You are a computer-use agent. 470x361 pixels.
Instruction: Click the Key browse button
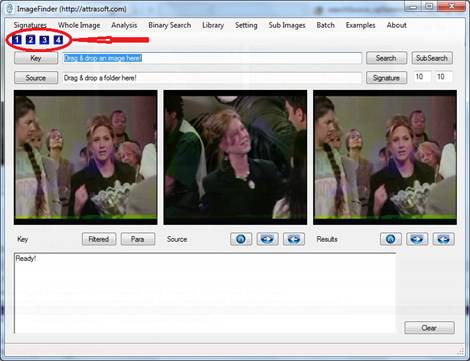(36, 58)
